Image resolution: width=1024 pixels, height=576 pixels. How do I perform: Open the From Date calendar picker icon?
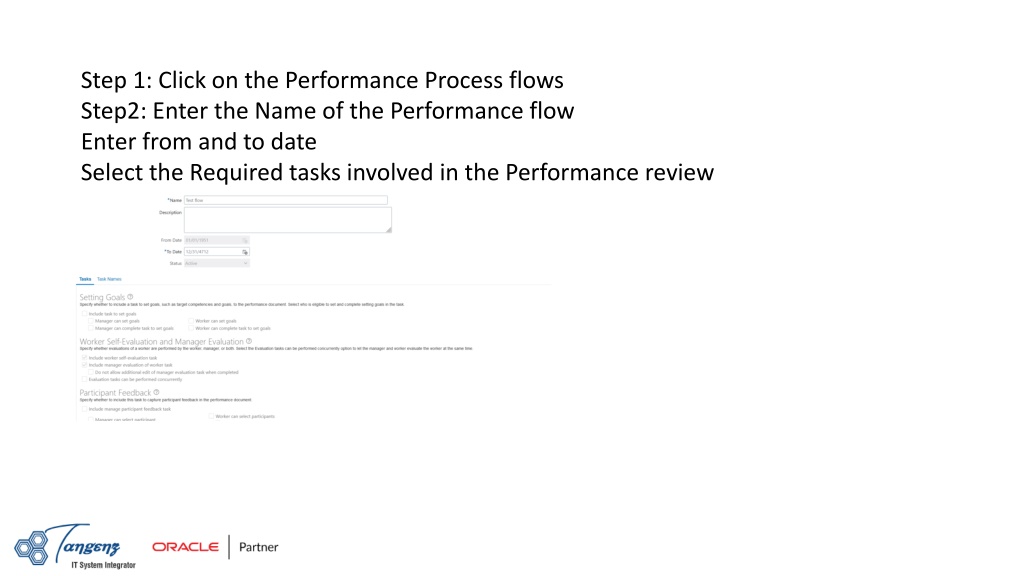(x=245, y=240)
